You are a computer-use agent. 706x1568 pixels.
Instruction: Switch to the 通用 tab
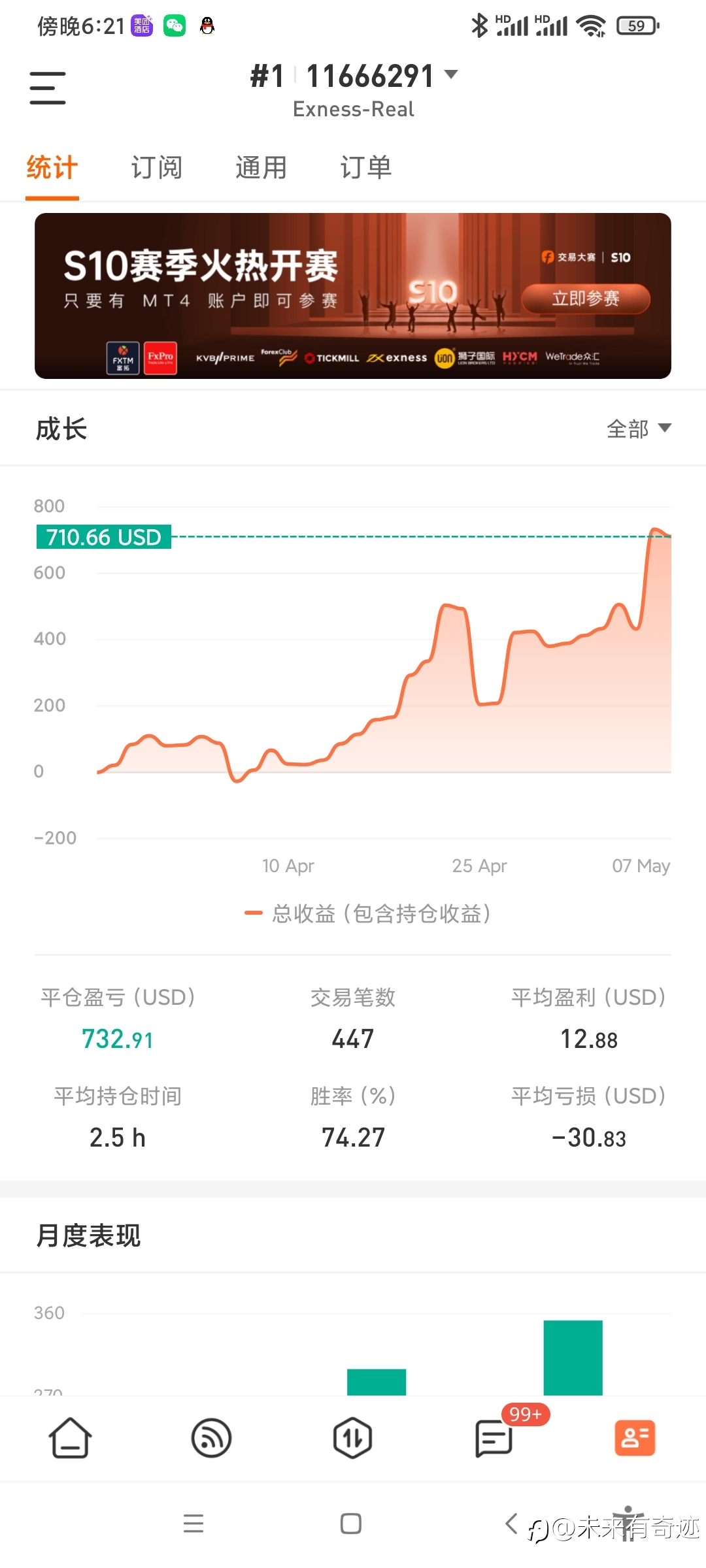[261, 168]
